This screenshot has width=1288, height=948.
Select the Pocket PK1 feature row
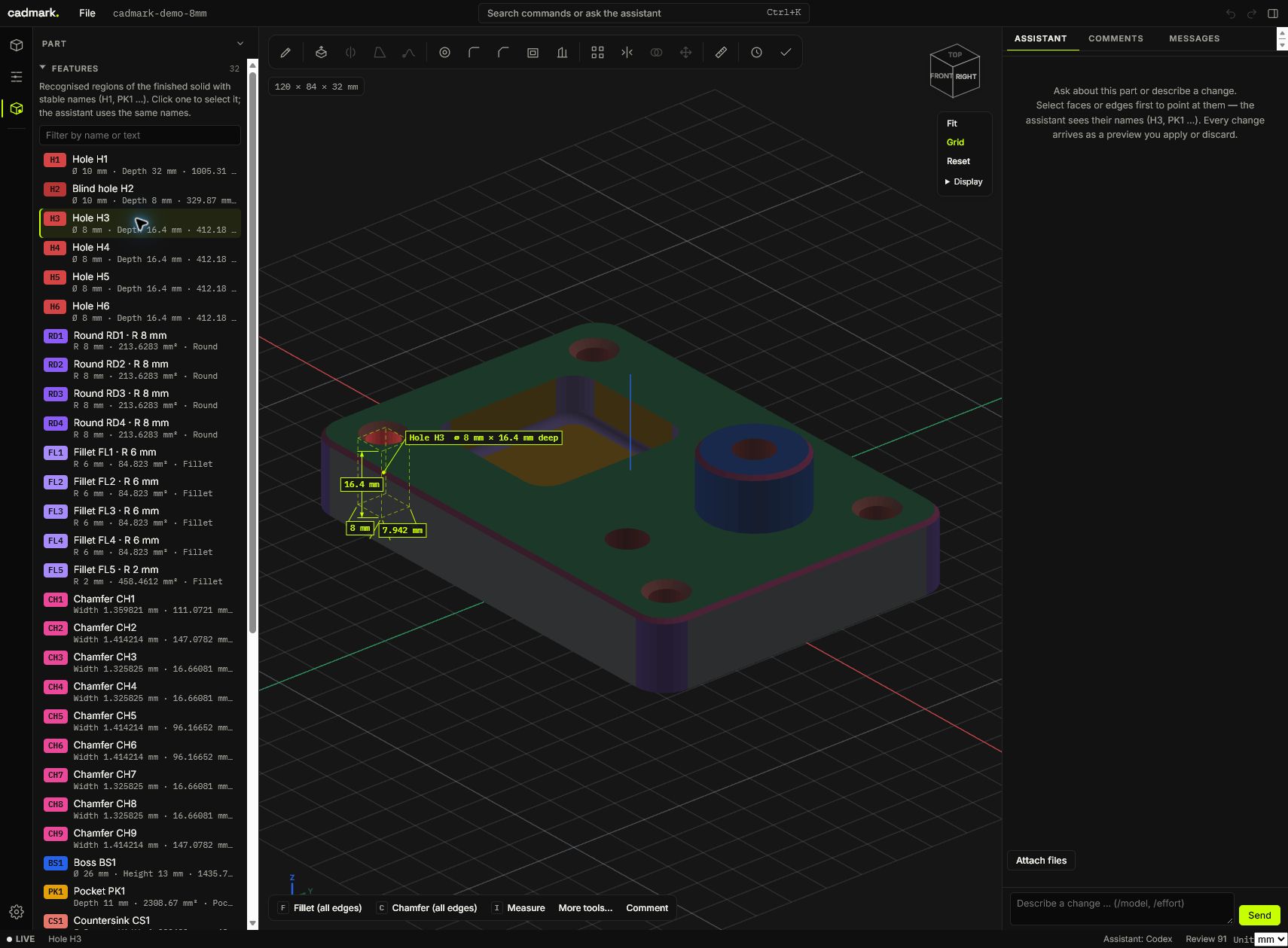[x=140, y=897]
